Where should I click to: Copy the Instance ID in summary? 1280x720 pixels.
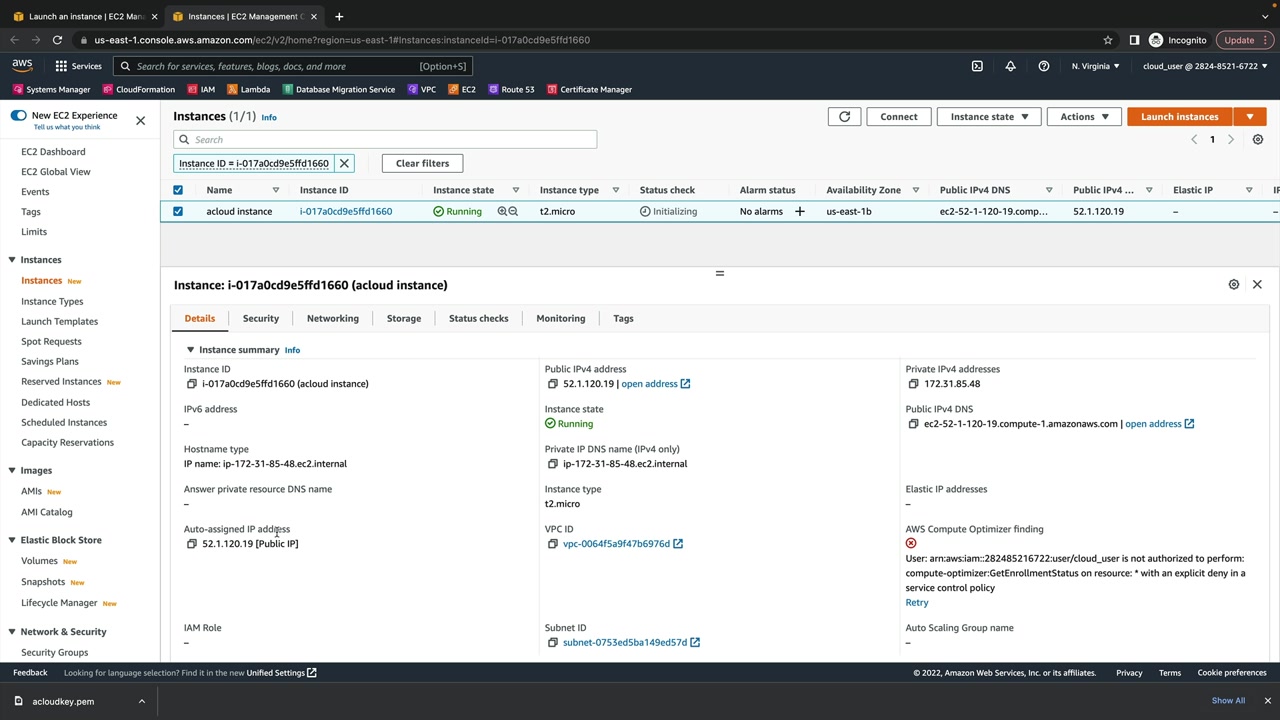pos(192,384)
